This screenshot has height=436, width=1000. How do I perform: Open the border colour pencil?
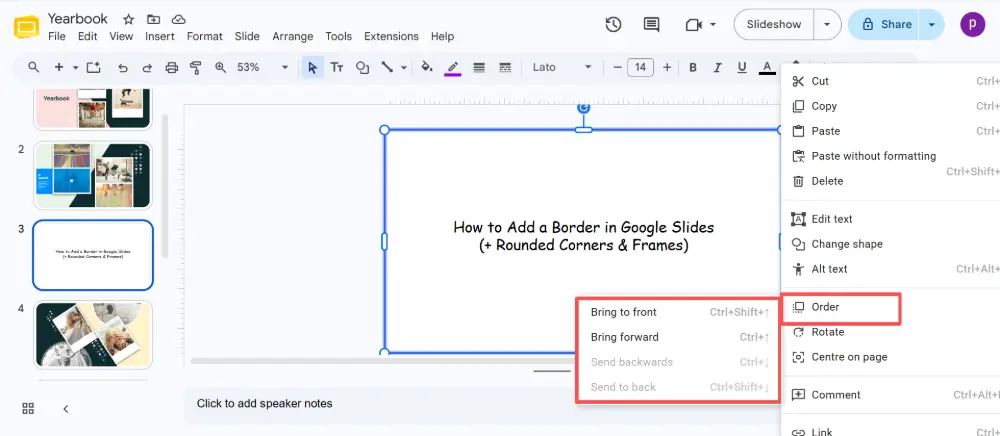(453, 68)
